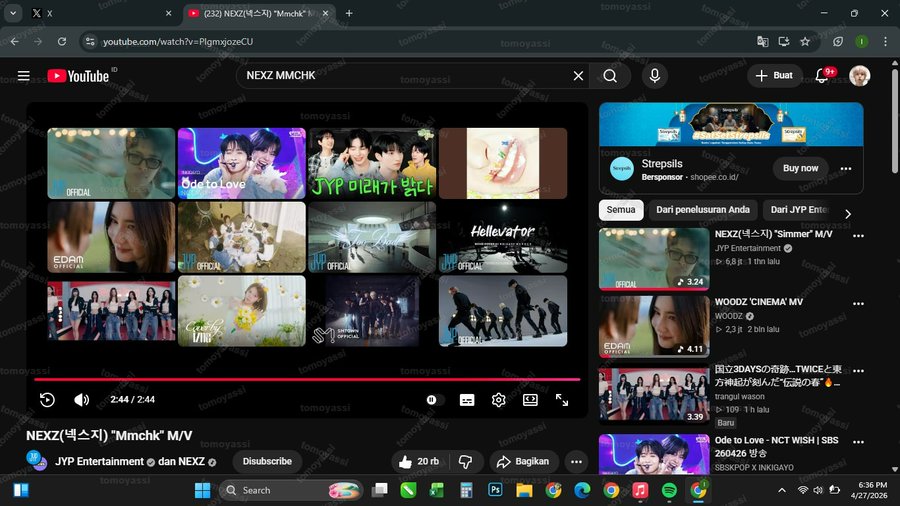900x506 pixels.
Task: Show next filter chips with arrow
Action: point(848,214)
